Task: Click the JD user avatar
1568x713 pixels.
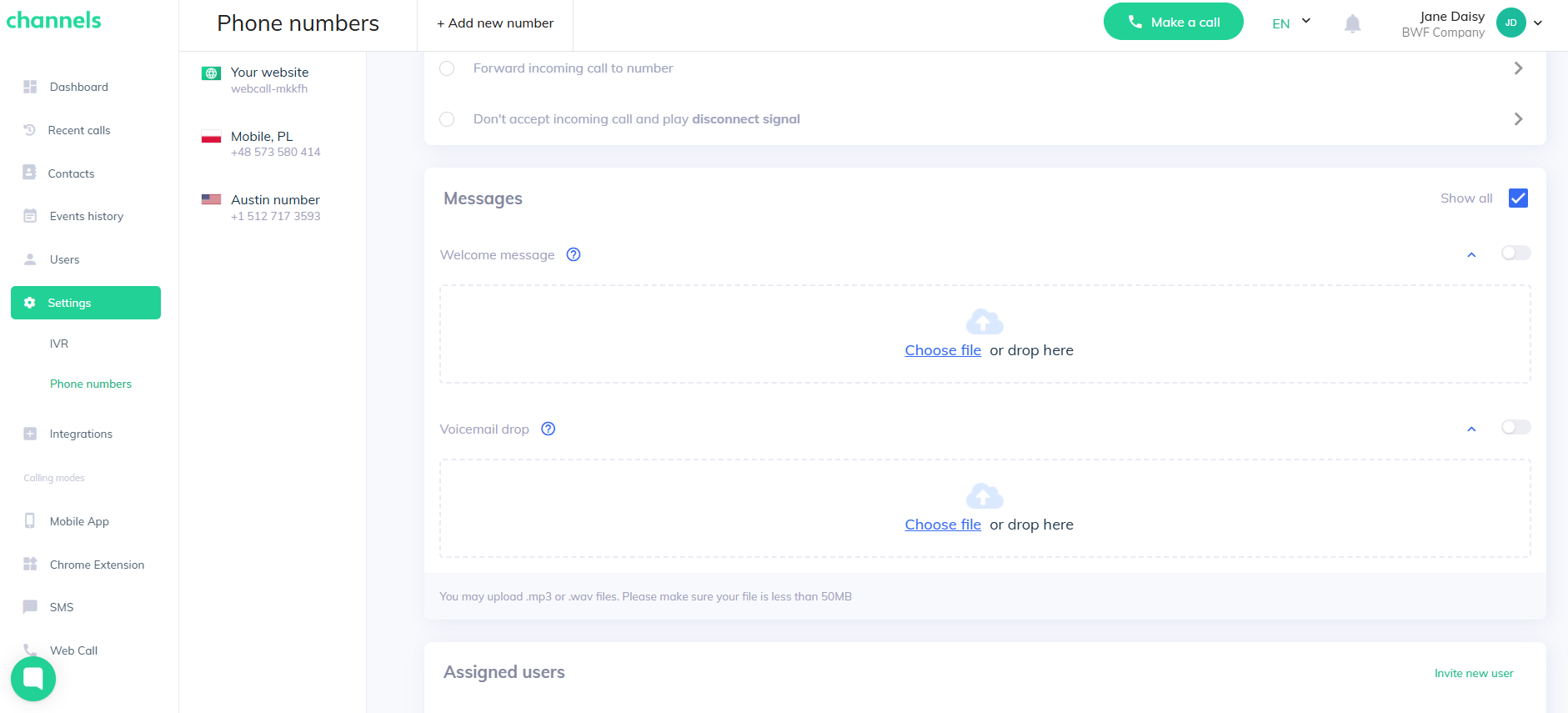Action: pos(1510,23)
